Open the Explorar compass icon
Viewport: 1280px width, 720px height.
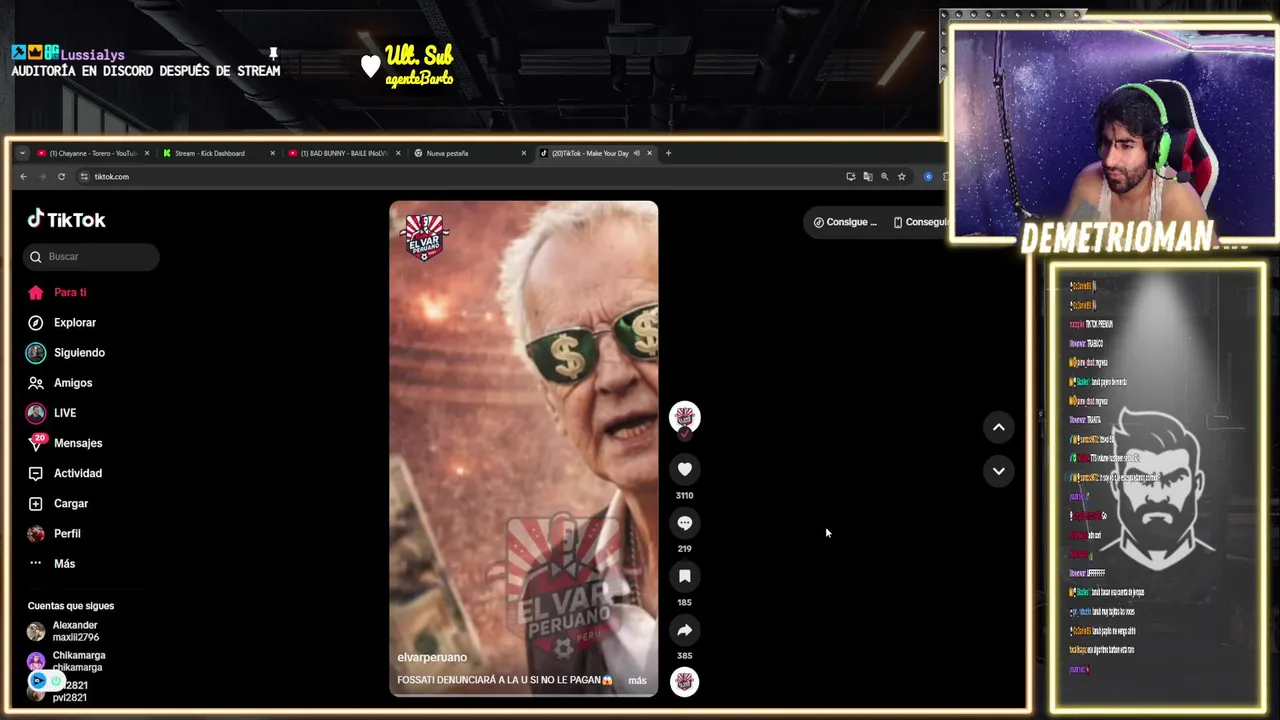coord(36,323)
